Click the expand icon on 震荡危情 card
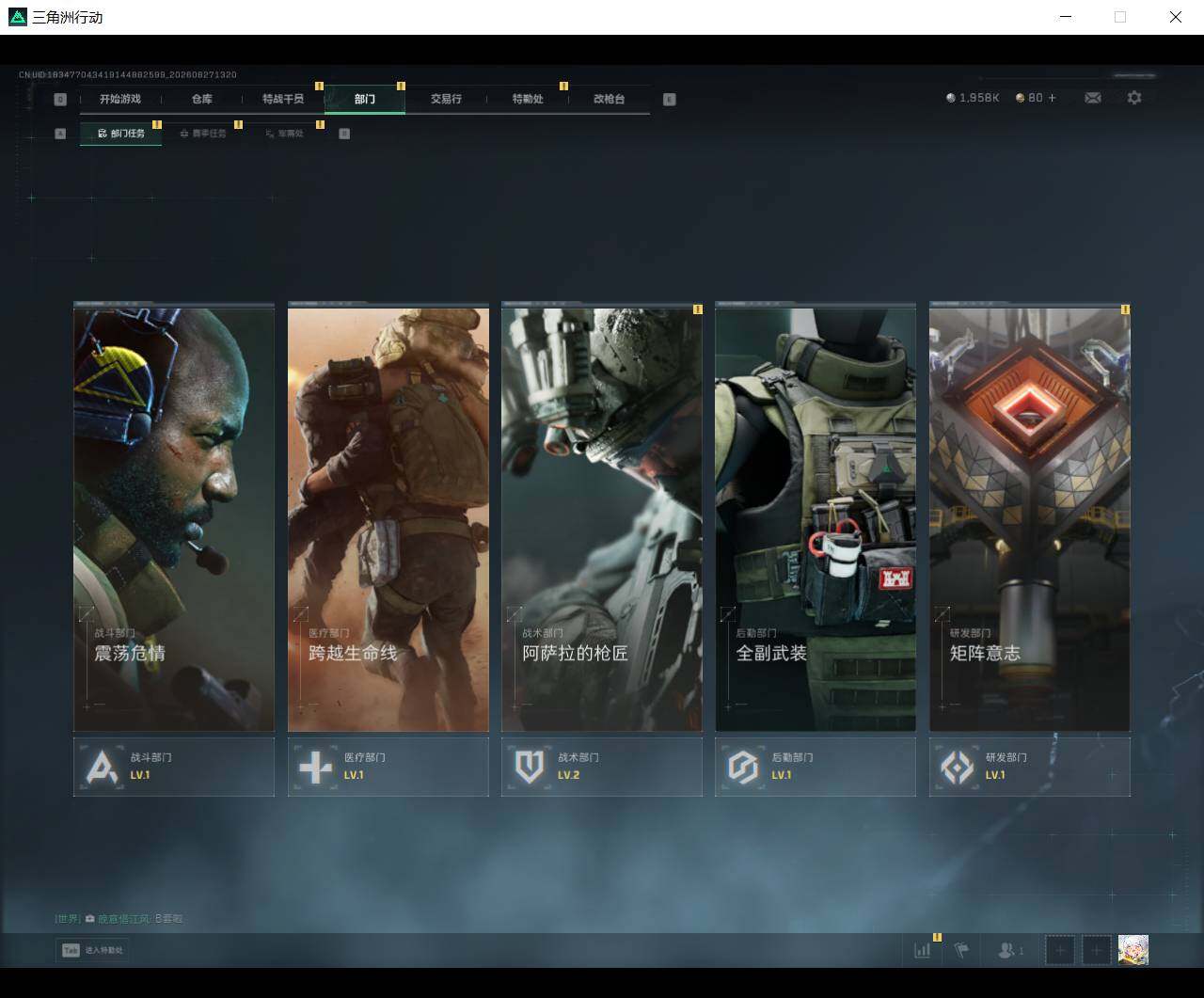The height and width of the screenshot is (998, 1204). pos(87,614)
